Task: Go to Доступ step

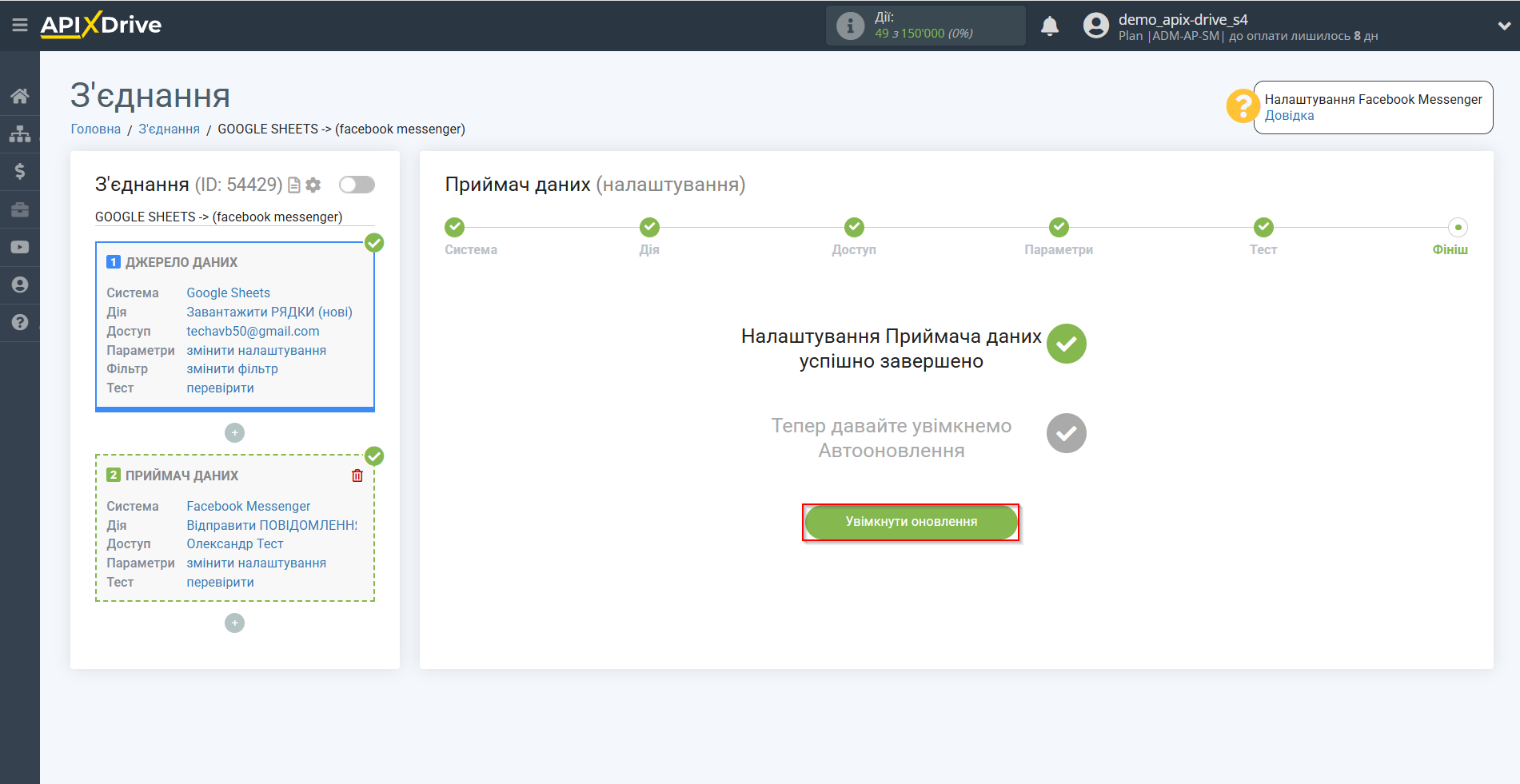Action: pos(854,228)
